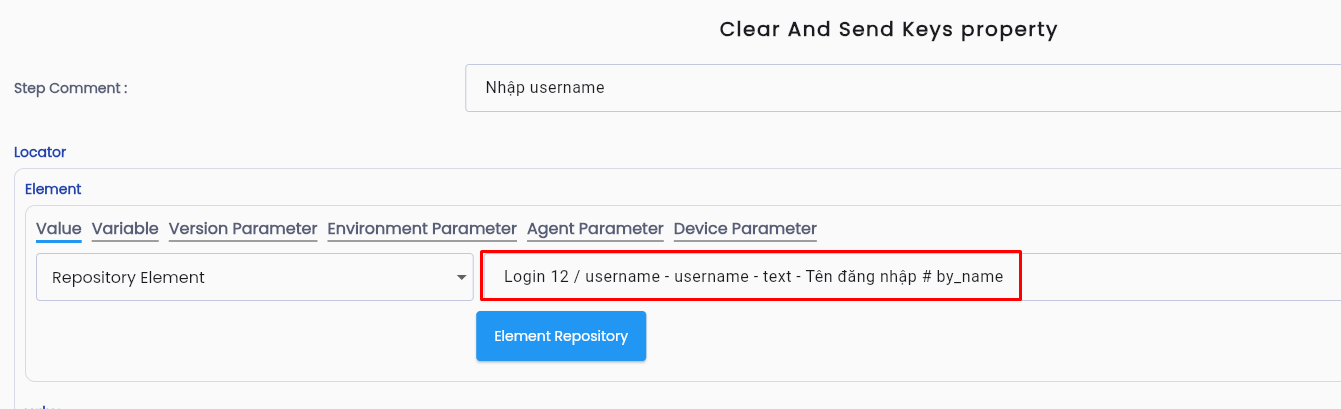
Task: Click the 'Repository Element' text in the combo box
Action: 128,277
